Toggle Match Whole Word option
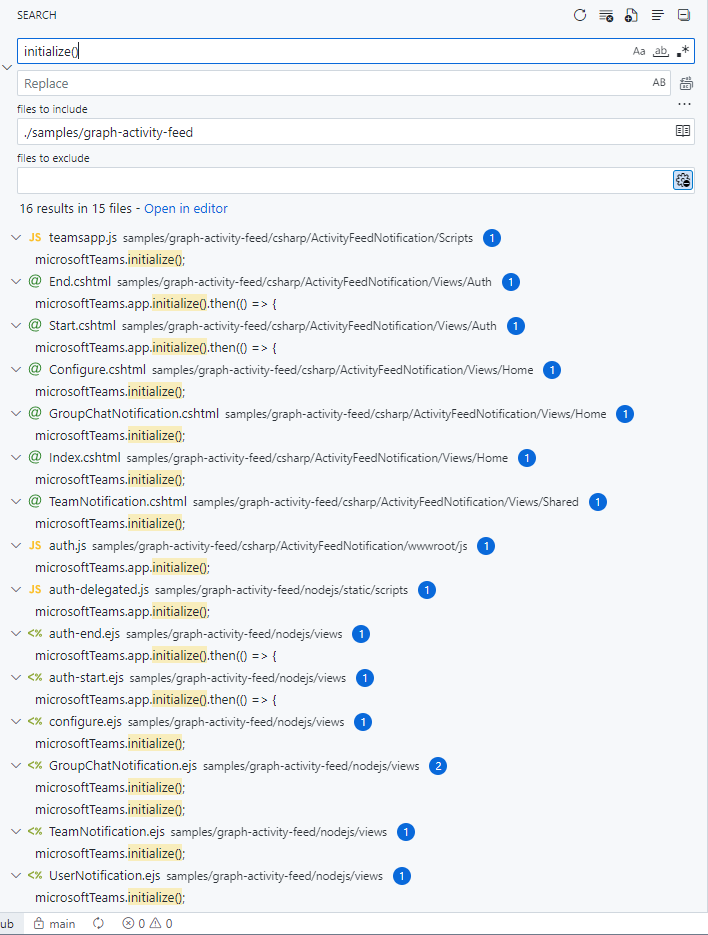The image size is (708, 935). pos(661,50)
